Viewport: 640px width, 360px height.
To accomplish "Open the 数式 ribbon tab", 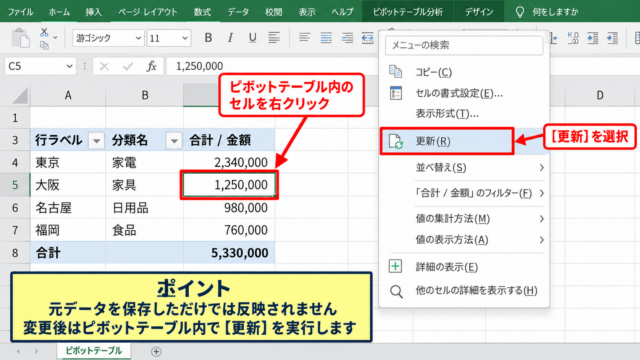I will pos(202,12).
